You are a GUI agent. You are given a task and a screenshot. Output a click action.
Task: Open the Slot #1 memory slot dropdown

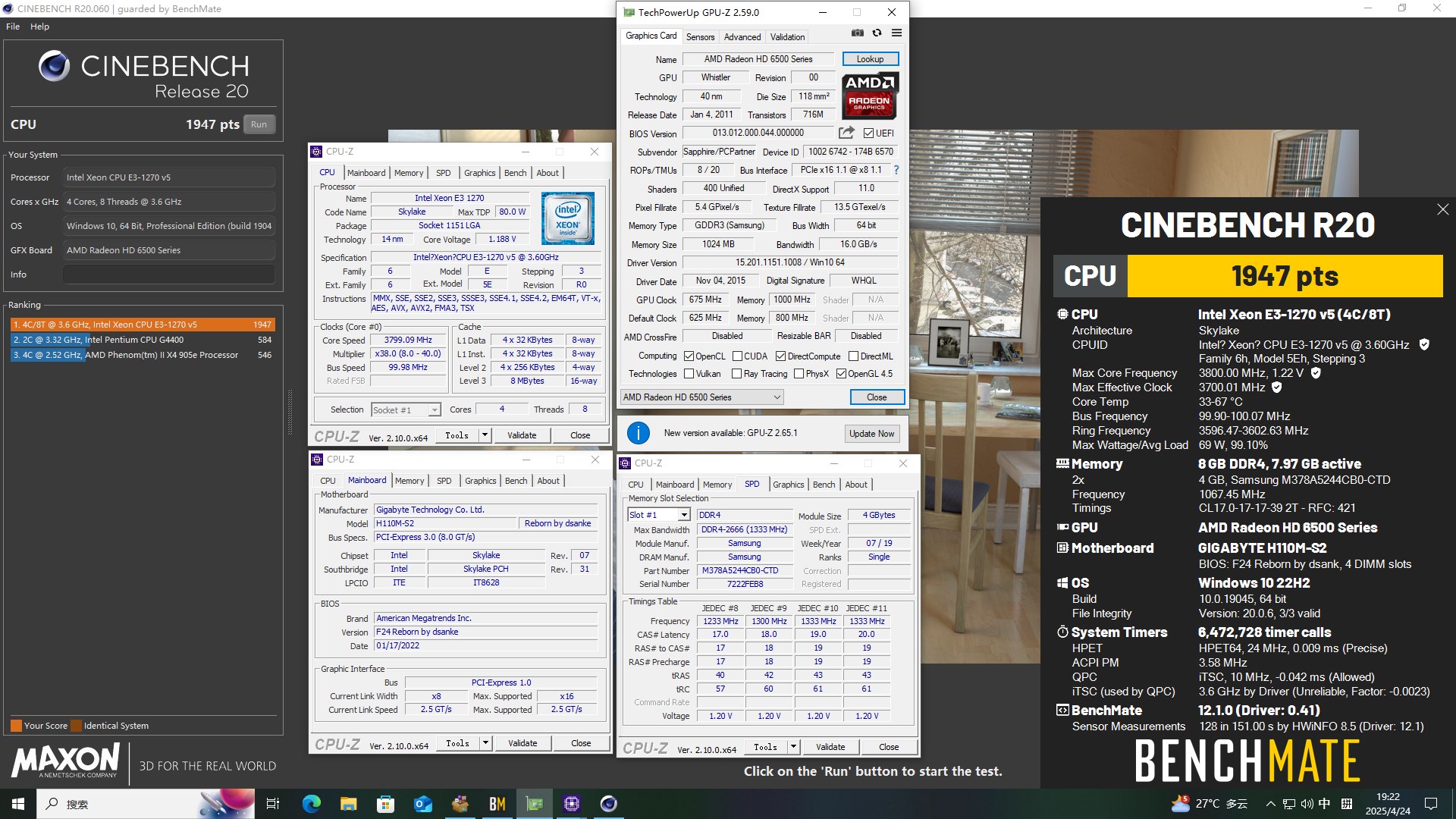[x=659, y=515]
